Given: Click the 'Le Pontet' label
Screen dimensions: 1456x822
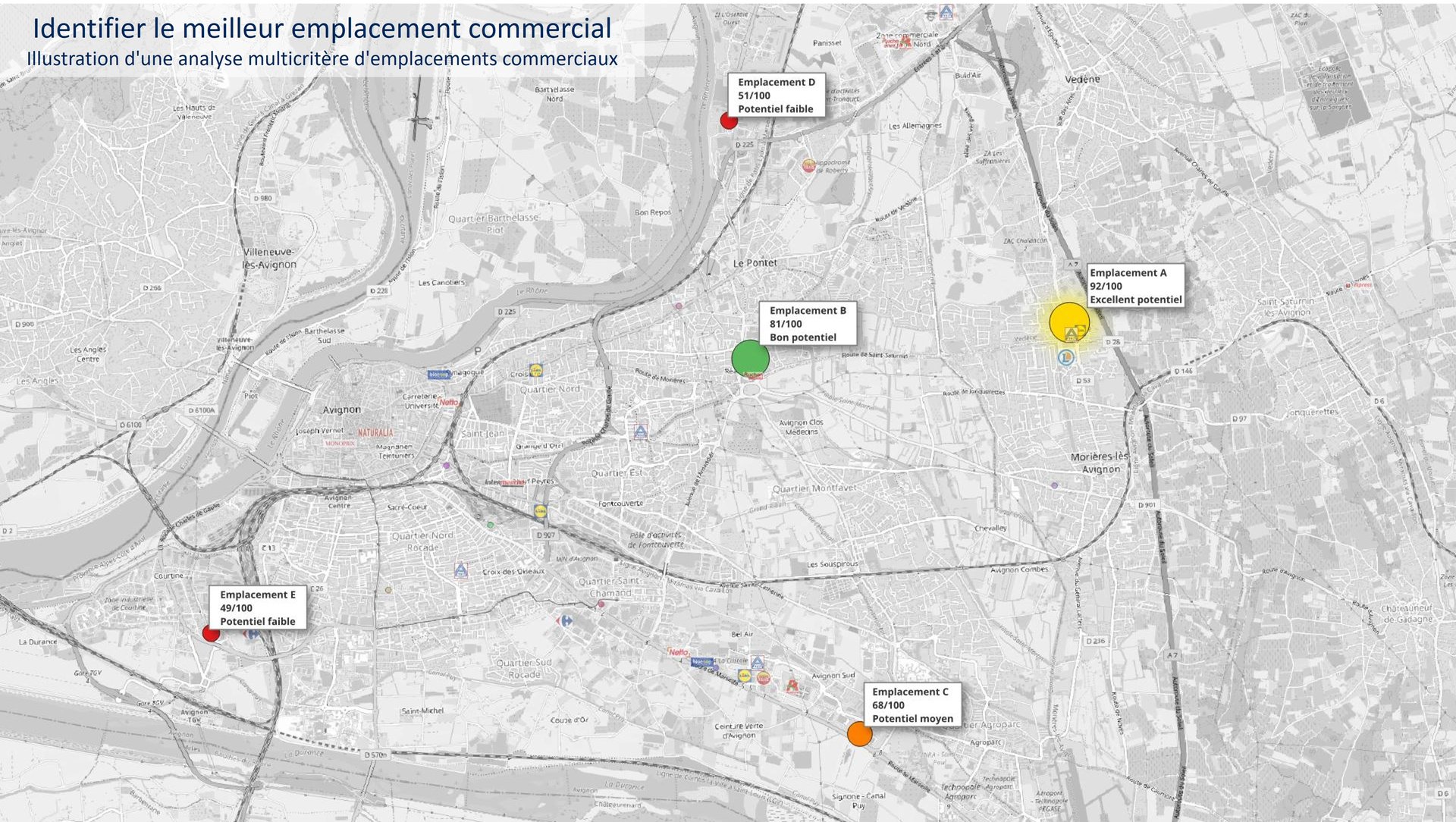Looking at the screenshot, I should [755, 263].
